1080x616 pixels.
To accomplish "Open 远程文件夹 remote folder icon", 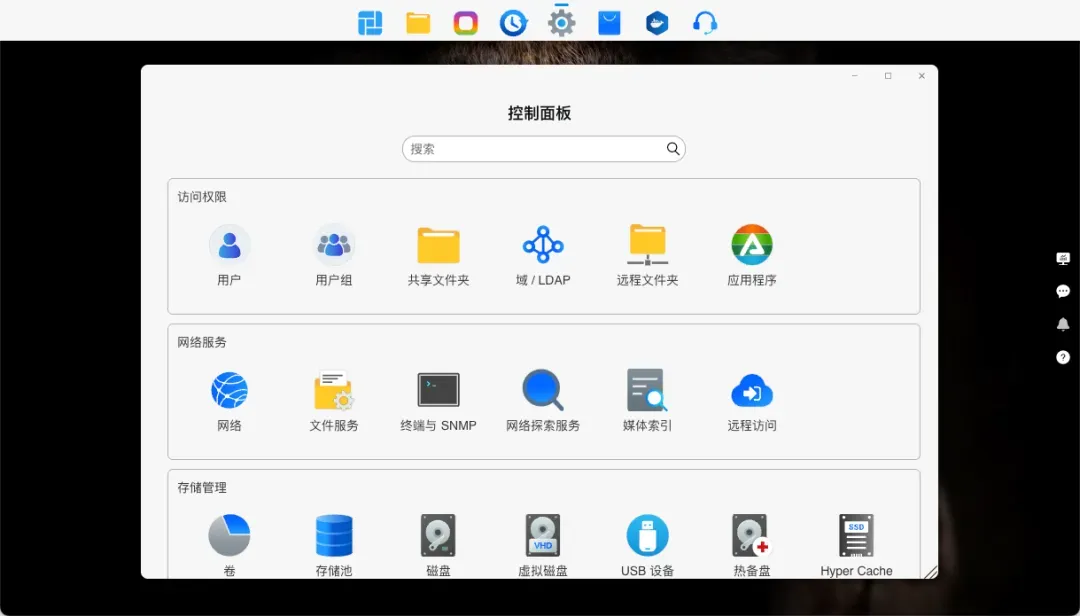I will 647,245.
